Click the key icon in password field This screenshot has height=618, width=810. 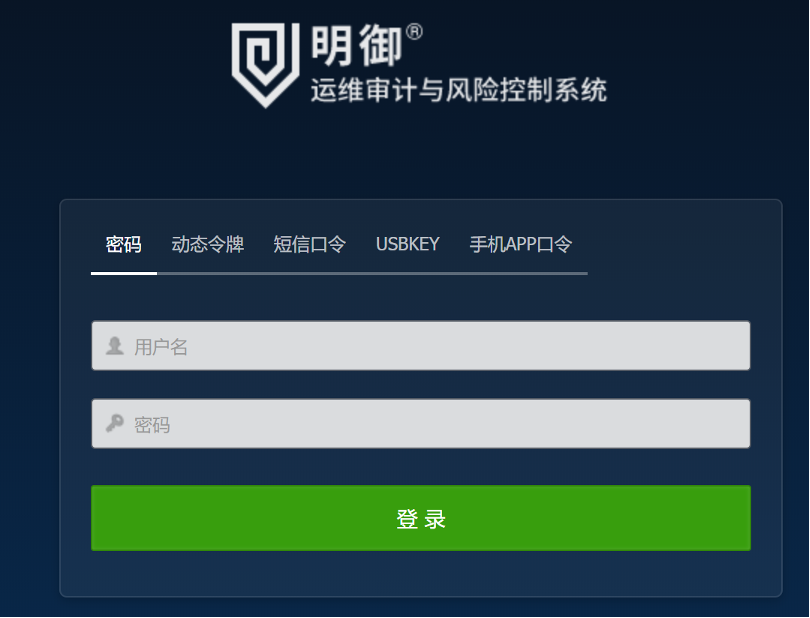pyautogui.click(x=115, y=423)
